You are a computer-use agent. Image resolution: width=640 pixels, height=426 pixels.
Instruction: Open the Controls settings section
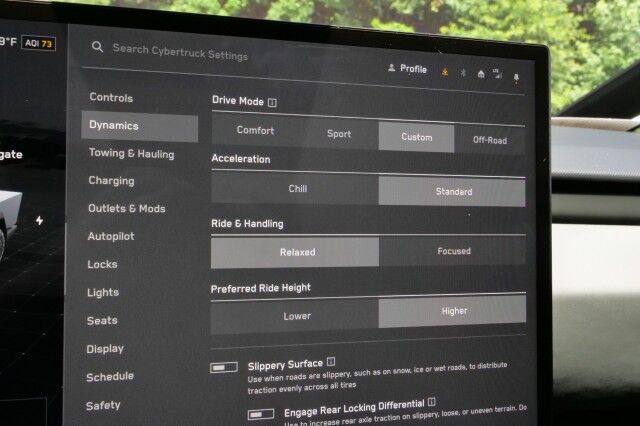[111, 98]
